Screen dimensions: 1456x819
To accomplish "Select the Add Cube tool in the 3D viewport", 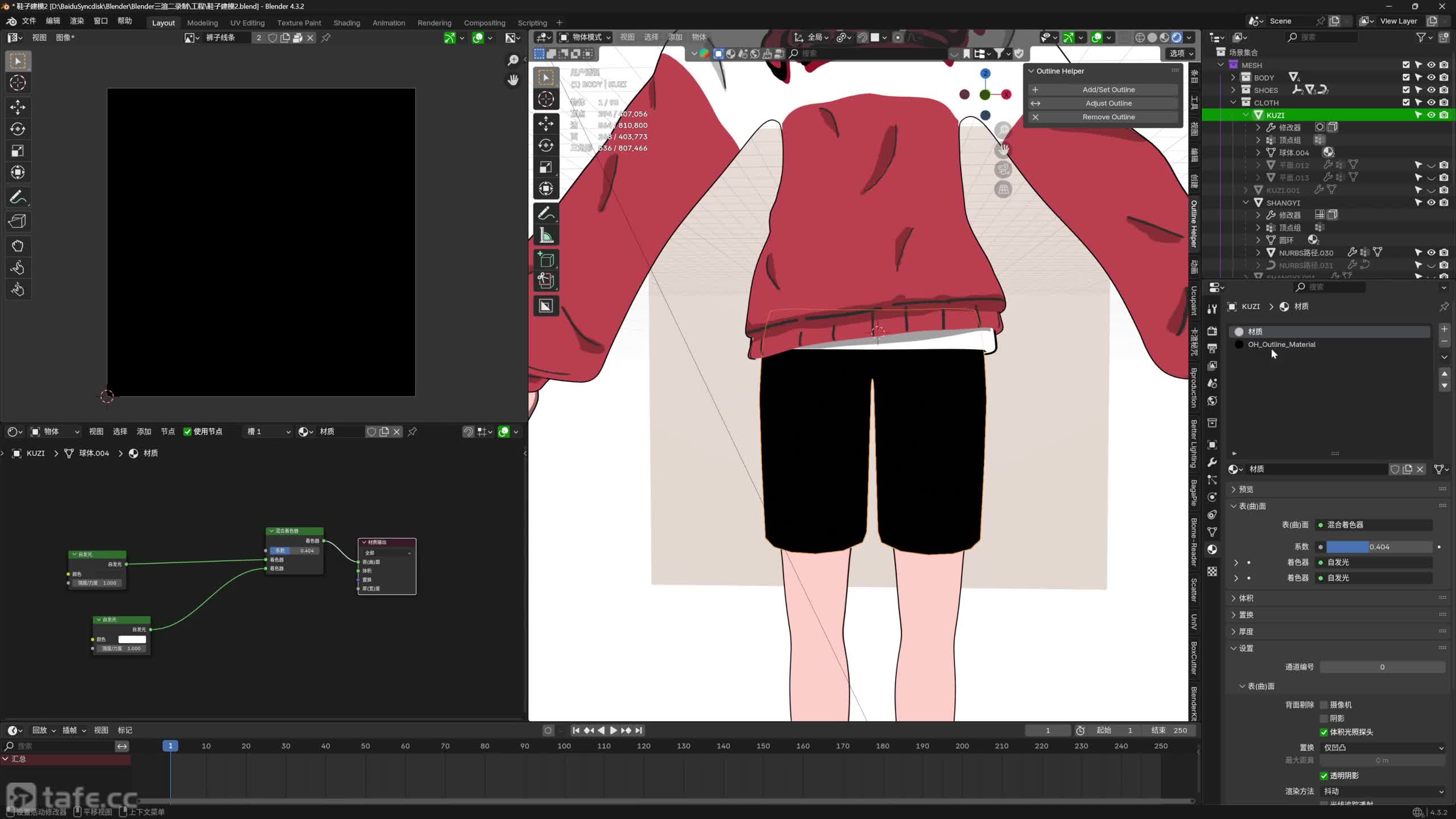I will (546, 260).
